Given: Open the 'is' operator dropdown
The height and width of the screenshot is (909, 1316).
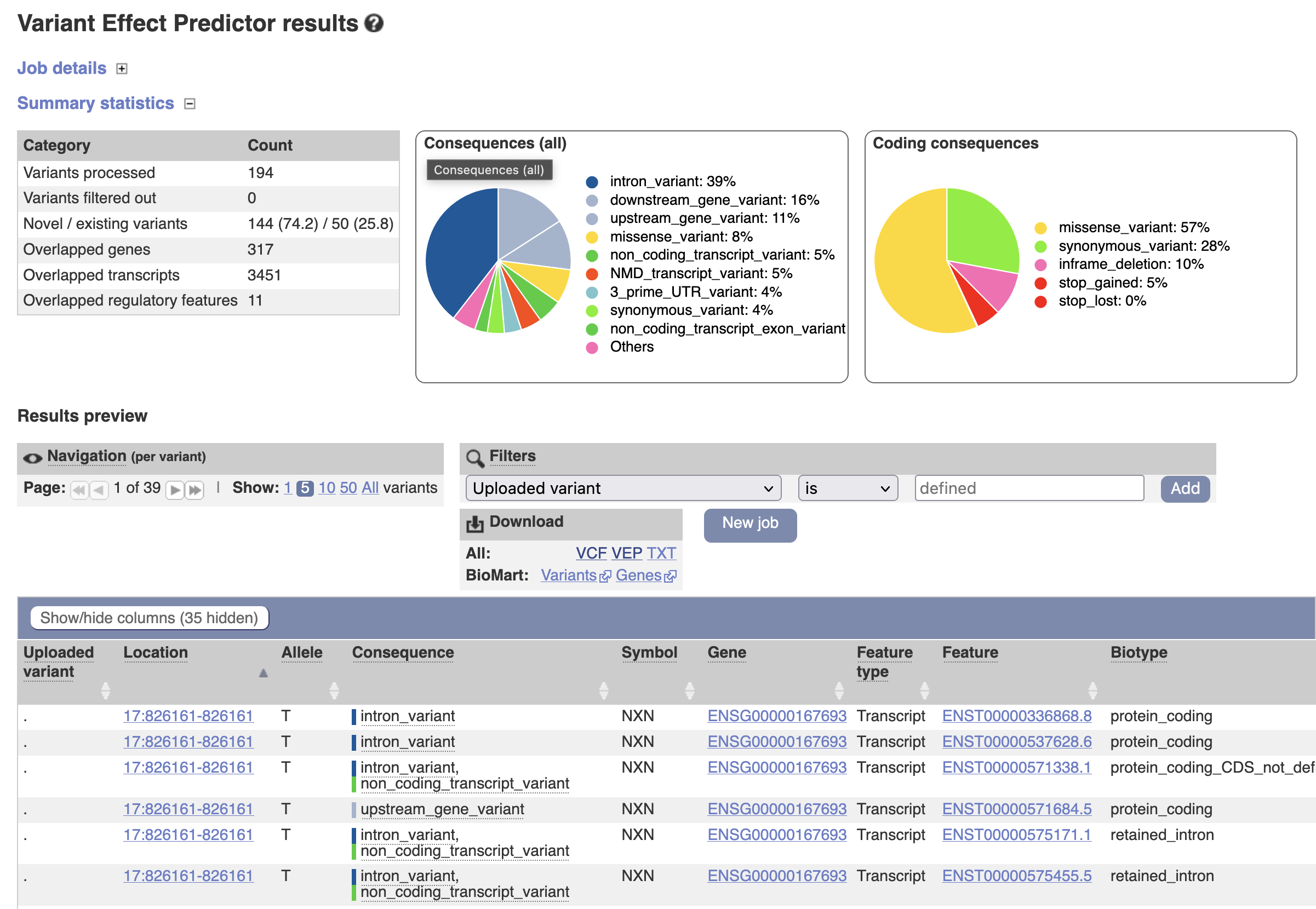Looking at the screenshot, I should click(847, 488).
